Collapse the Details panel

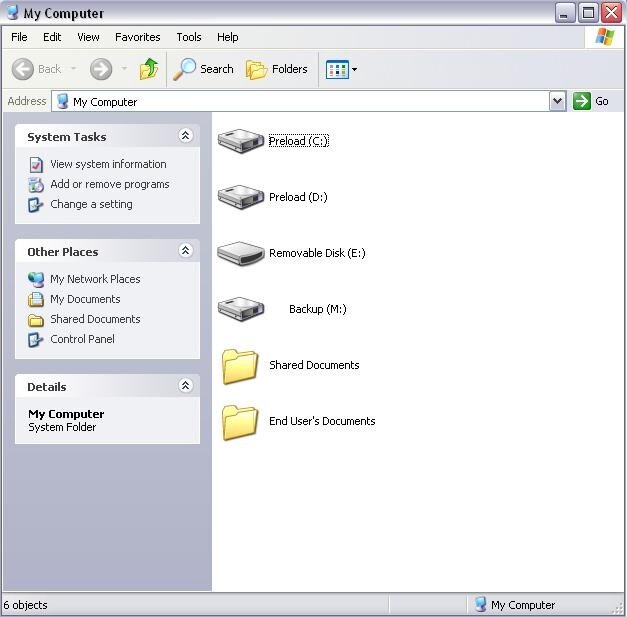[185, 386]
